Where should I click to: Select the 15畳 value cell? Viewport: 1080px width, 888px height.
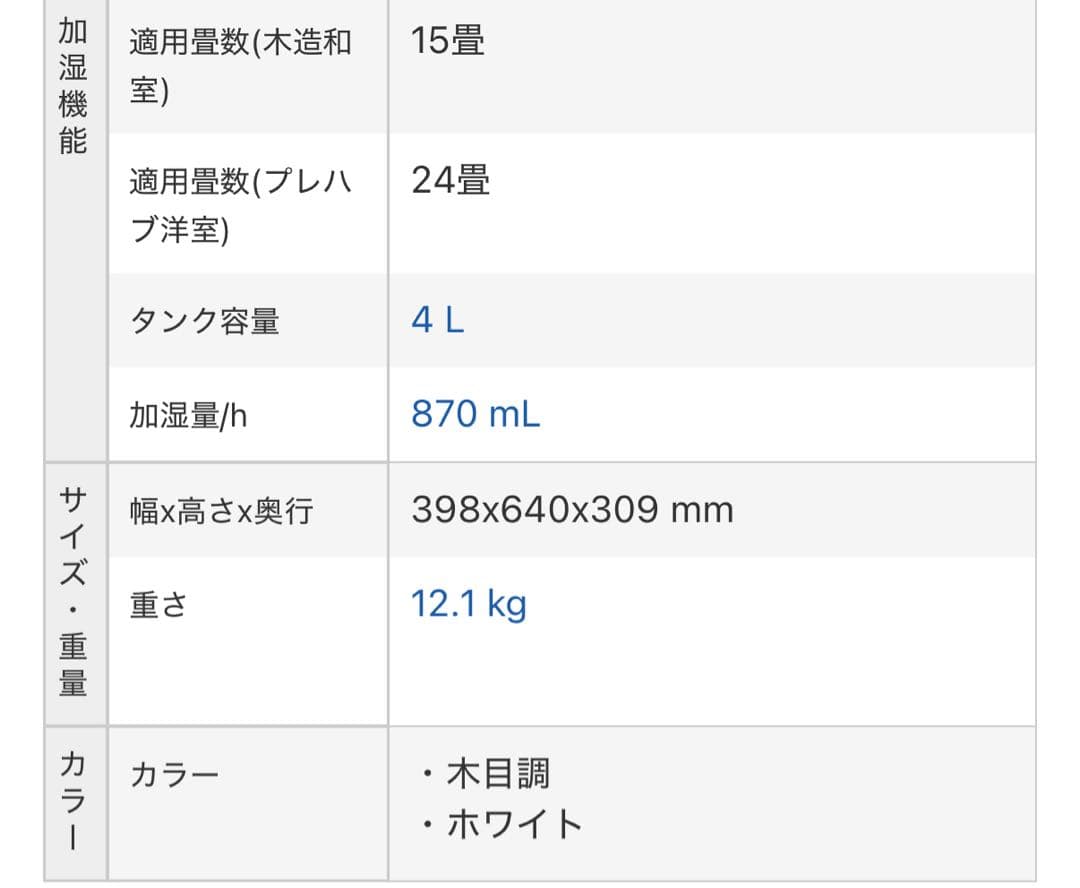click(448, 41)
